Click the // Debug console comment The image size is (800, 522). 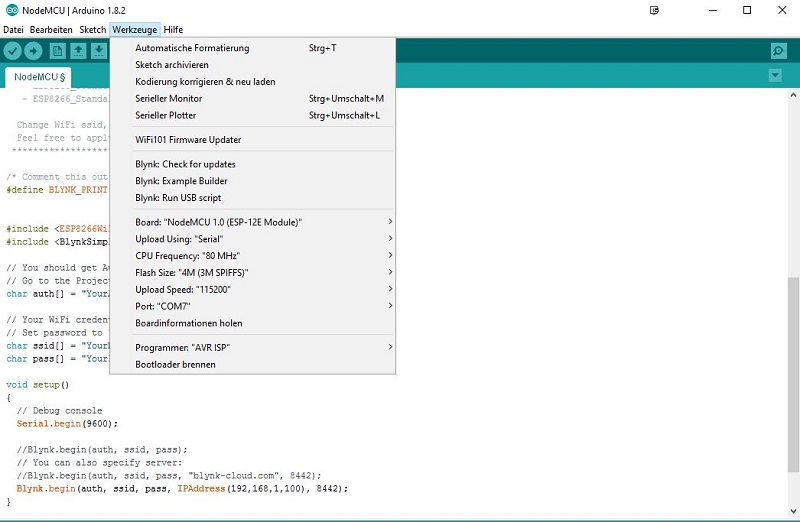pos(59,410)
